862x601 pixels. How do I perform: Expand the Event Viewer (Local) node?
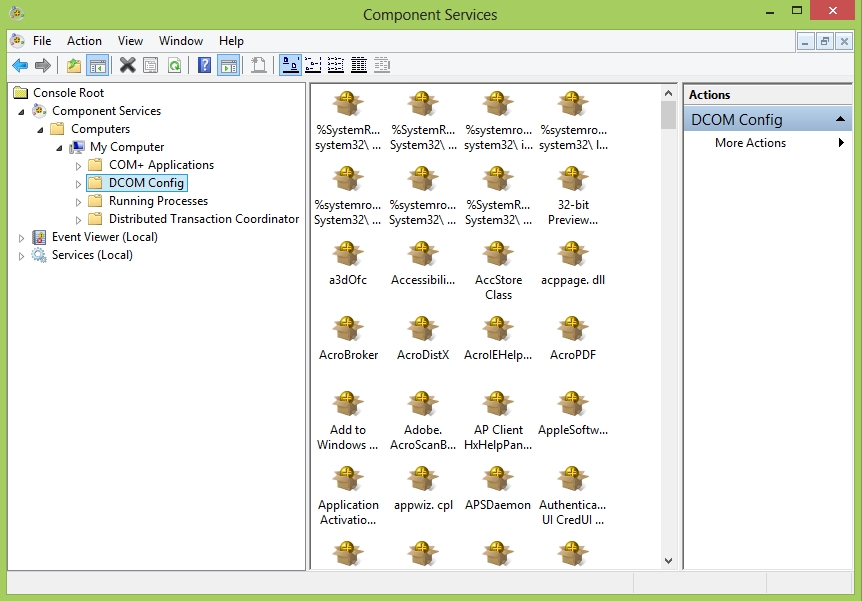(22, 238)
